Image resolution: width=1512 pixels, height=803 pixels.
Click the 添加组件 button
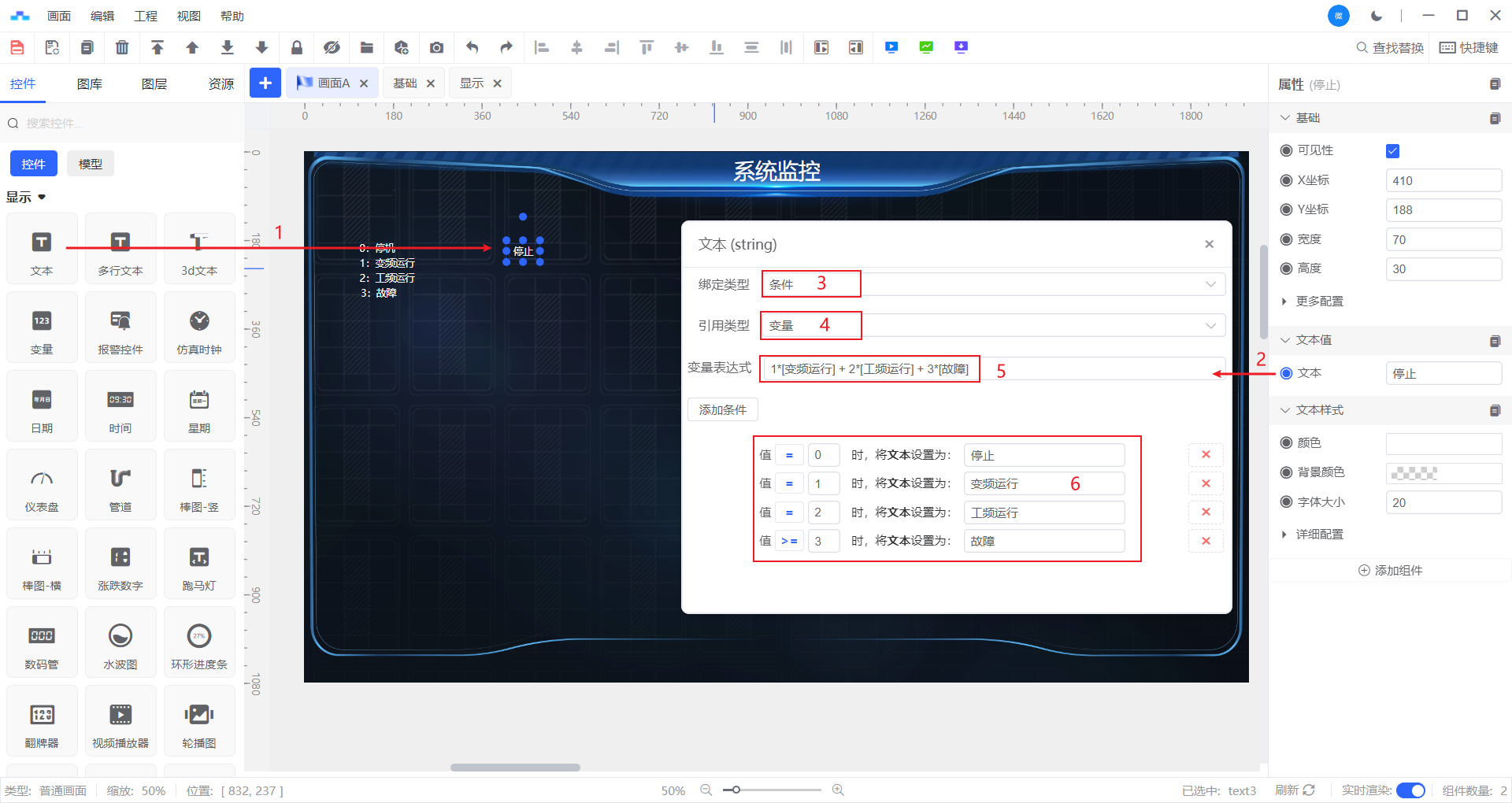click(1390, 571)
